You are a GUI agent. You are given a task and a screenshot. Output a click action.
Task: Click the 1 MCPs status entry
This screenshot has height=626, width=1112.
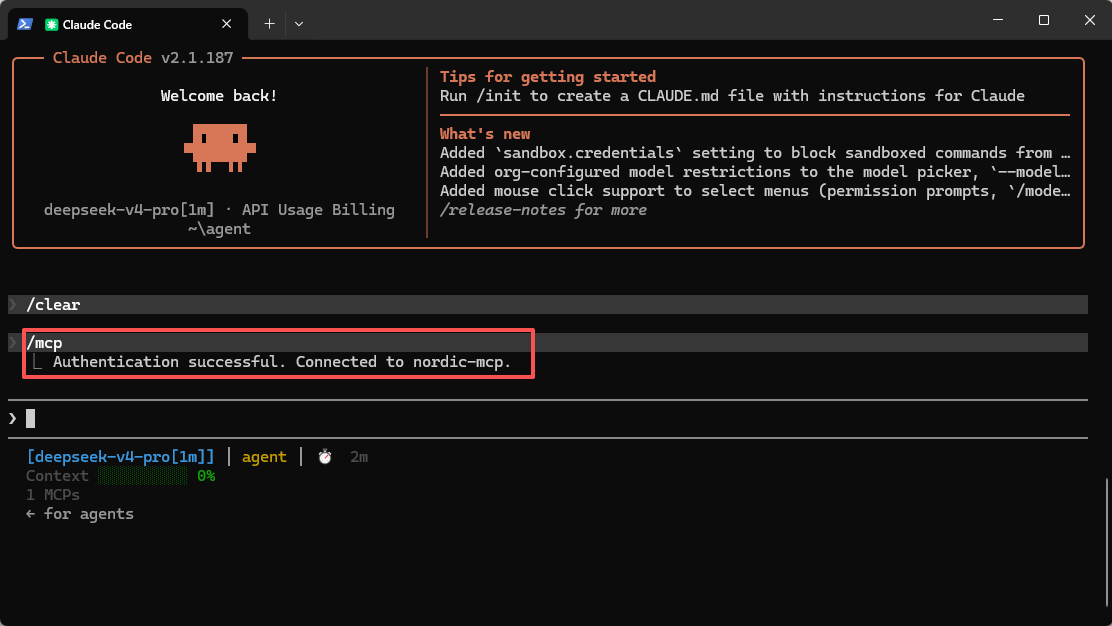tap(53, 495)
